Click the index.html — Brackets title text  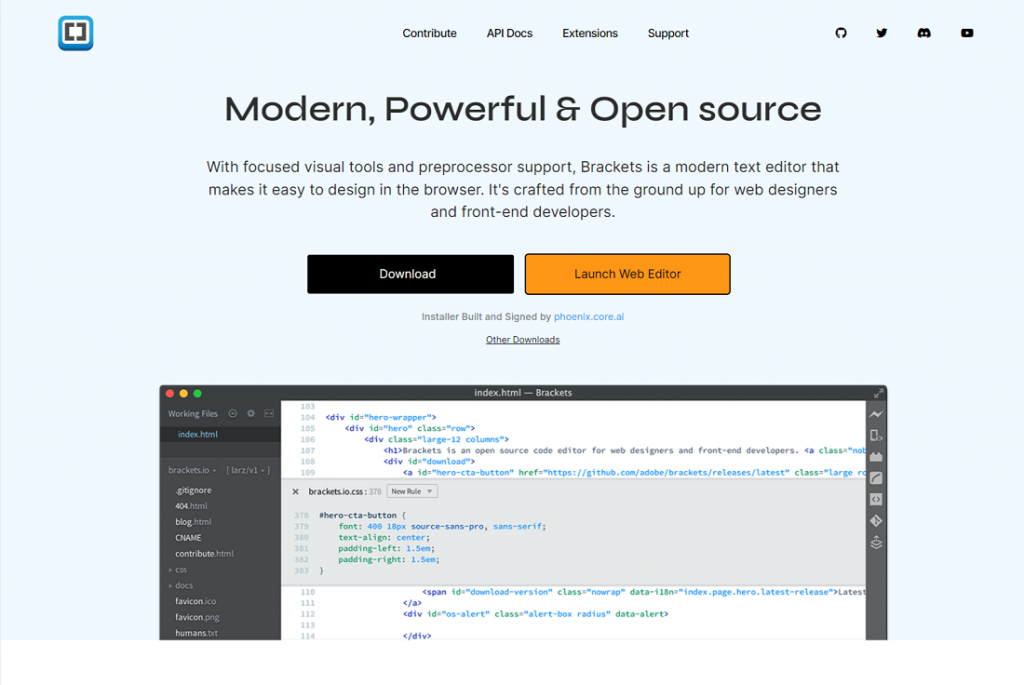[522, 392]
